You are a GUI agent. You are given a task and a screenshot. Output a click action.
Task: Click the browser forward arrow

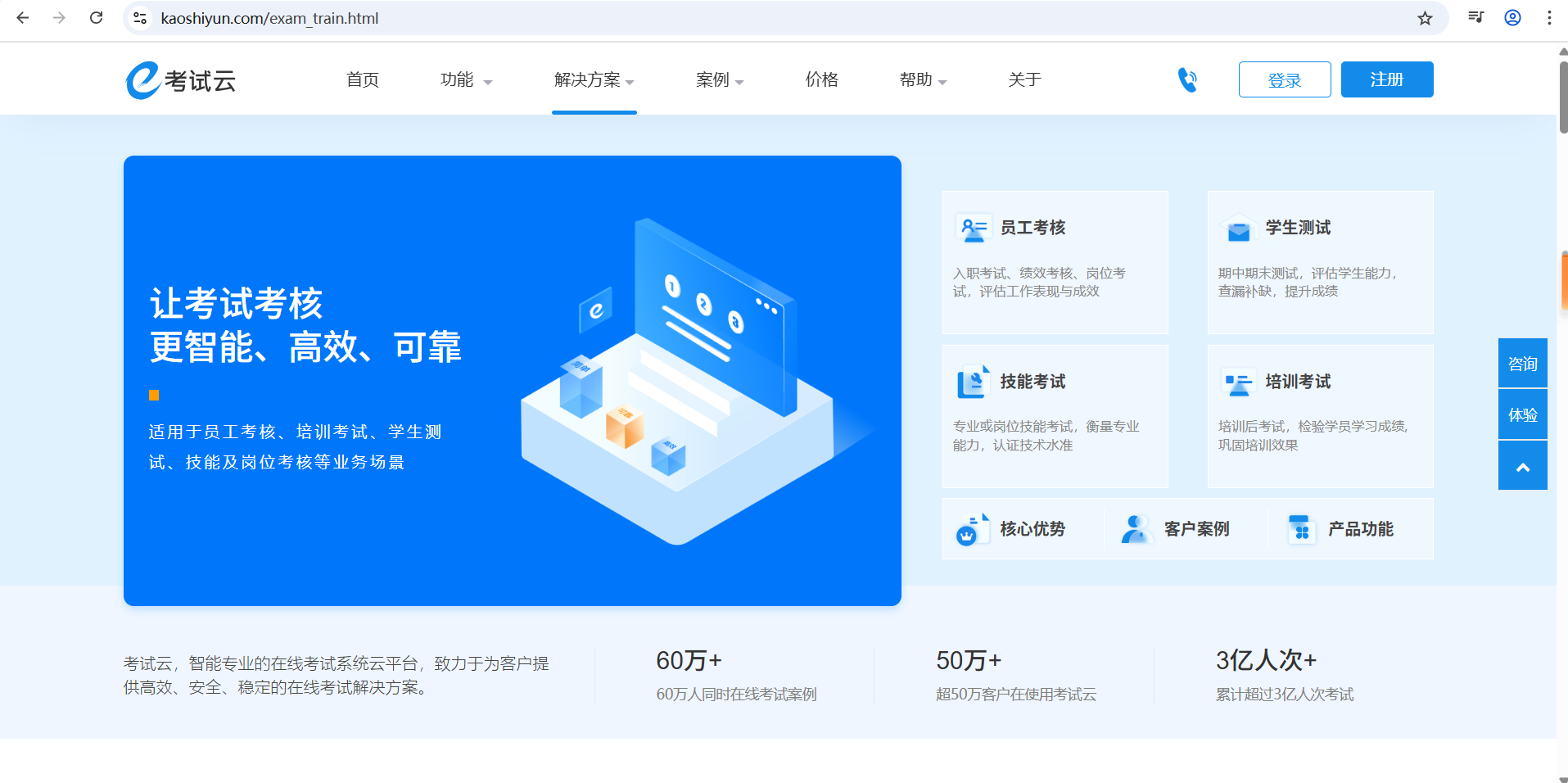[59, 18]
